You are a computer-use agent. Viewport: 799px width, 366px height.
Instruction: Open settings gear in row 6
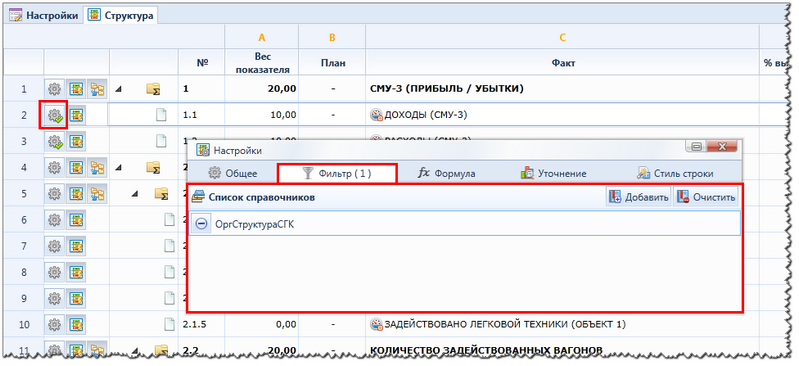pyautogui.click(x=55, y=220)
